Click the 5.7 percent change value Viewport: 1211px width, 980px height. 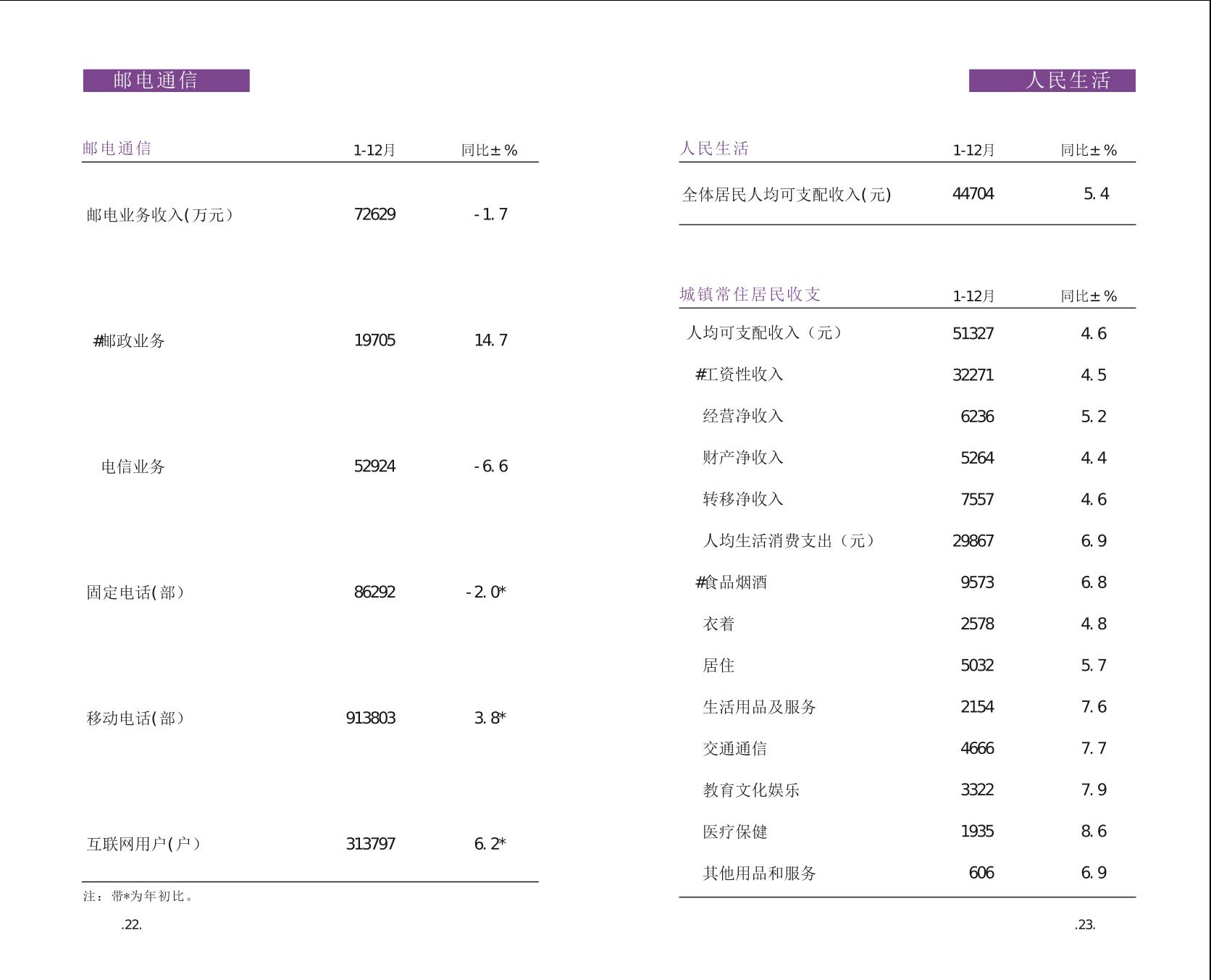coord(1094,666)
